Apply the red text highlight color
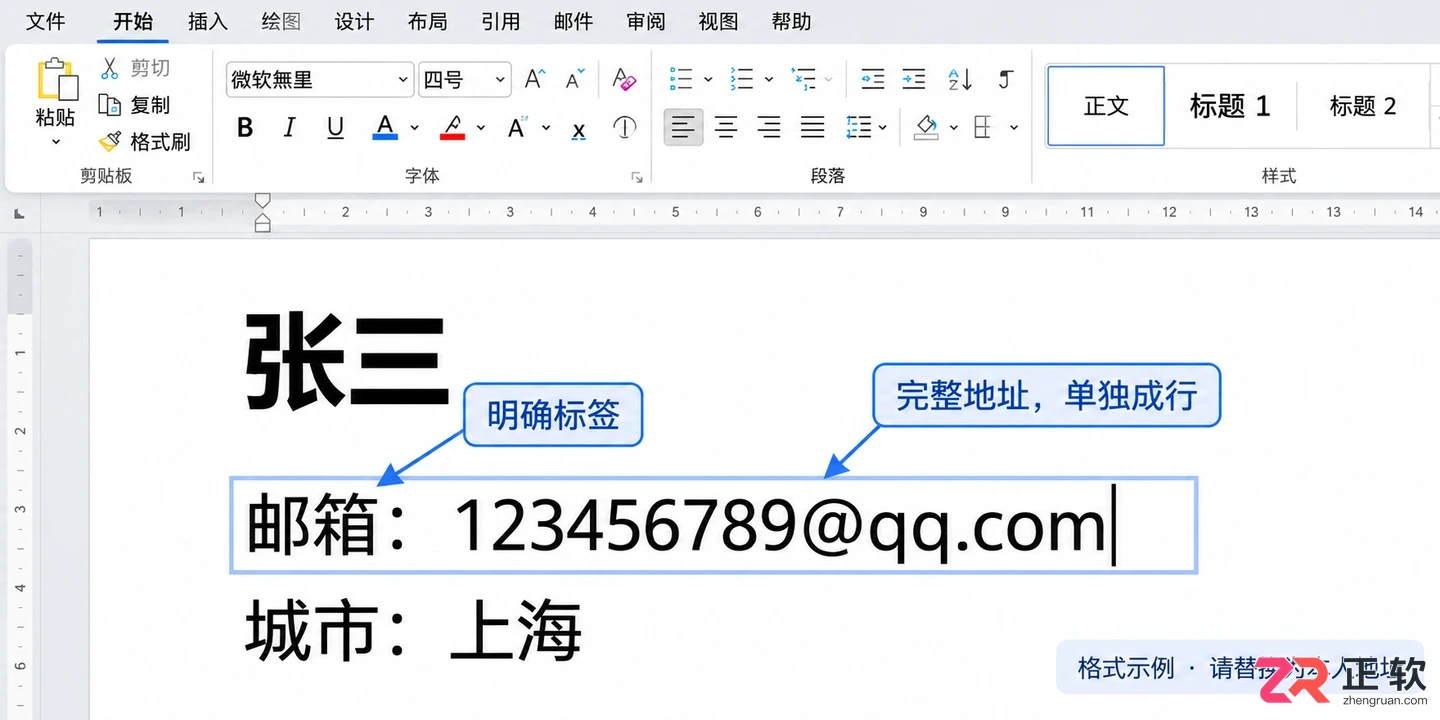This screenshot has width=1440, height=720. coord(452,127)
